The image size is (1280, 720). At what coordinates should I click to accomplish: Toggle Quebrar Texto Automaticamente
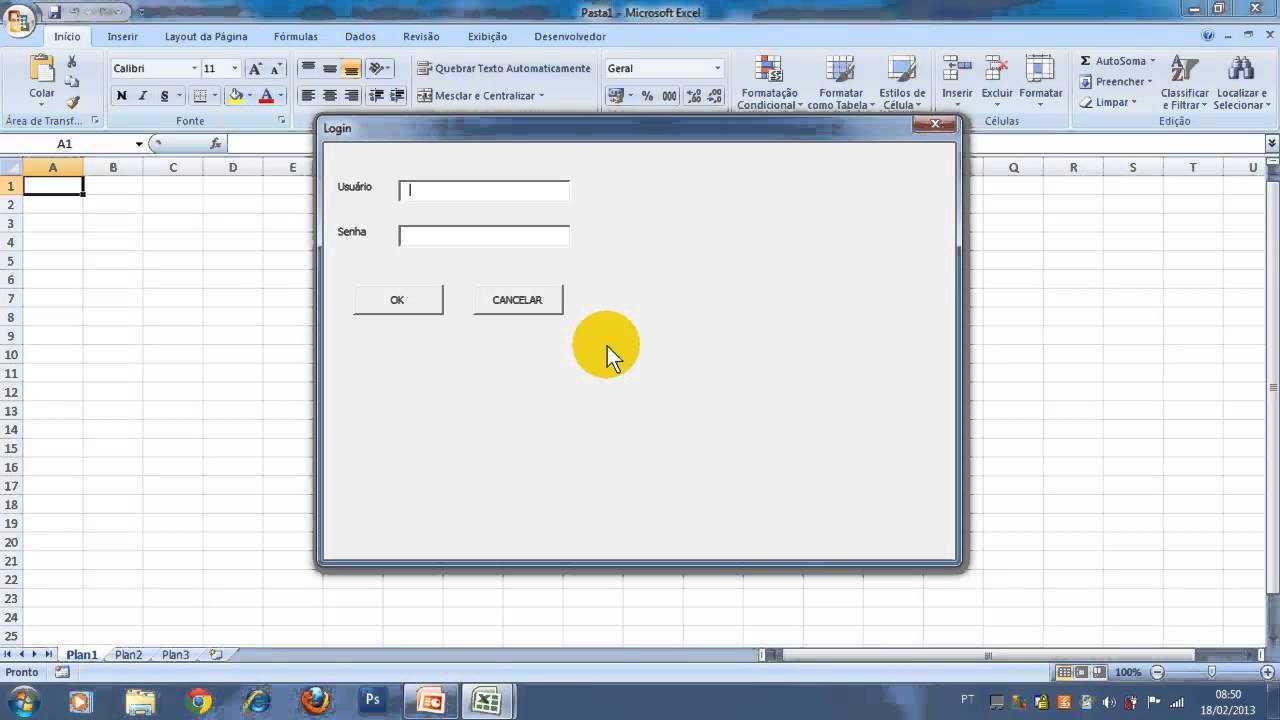(504, 68)
